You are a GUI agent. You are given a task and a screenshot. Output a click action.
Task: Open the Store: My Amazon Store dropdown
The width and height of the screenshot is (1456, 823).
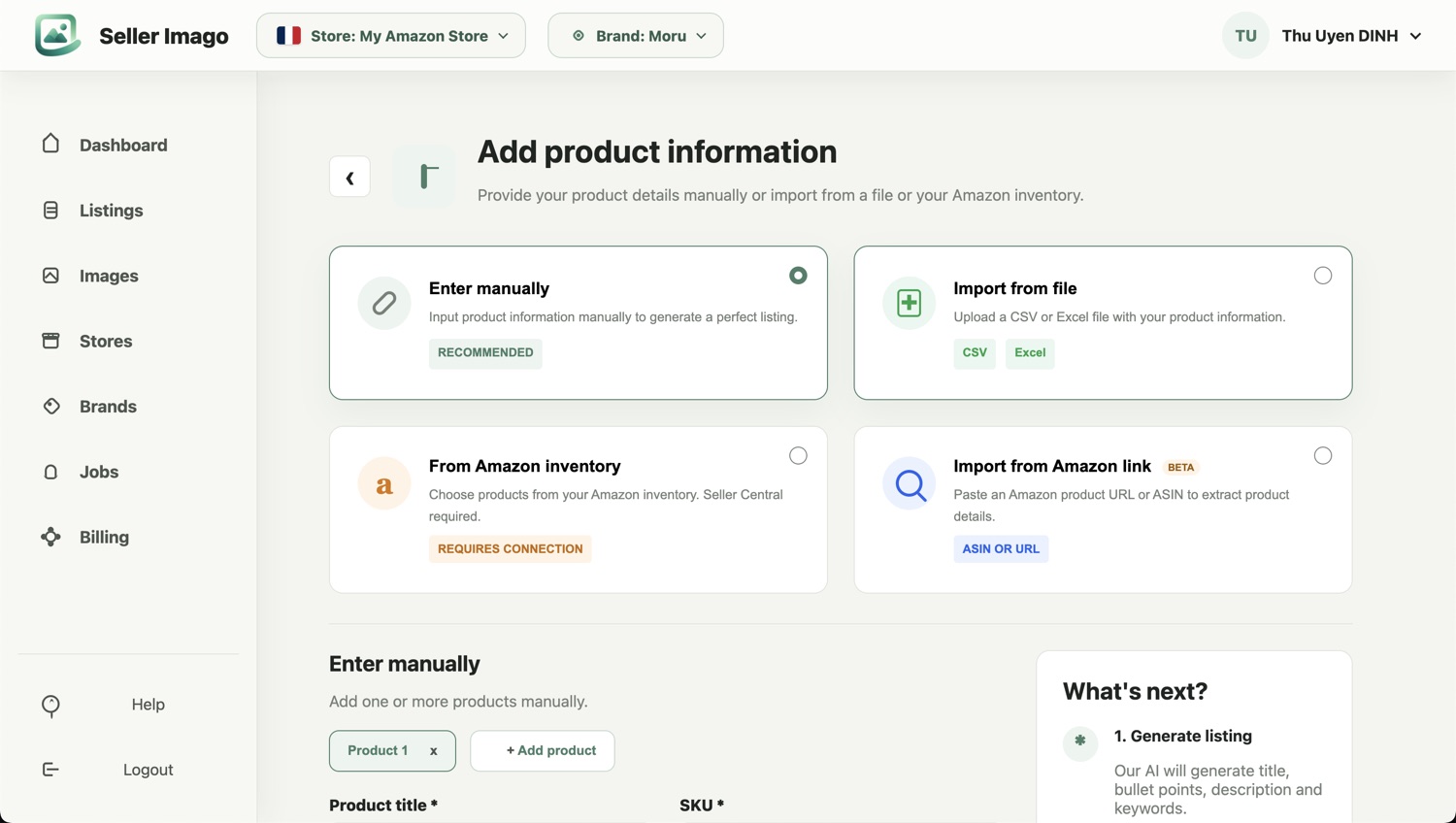click(x=391, y=36)
